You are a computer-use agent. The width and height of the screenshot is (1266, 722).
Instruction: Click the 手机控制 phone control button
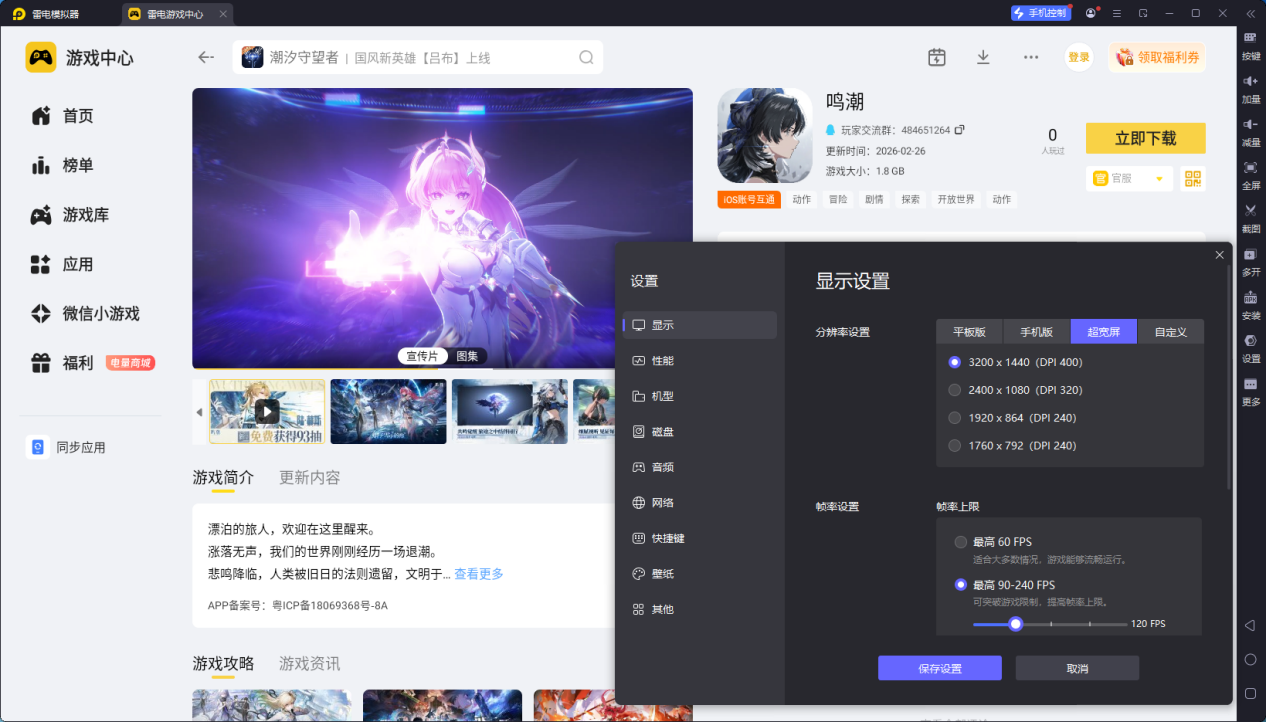[1041, 13]
